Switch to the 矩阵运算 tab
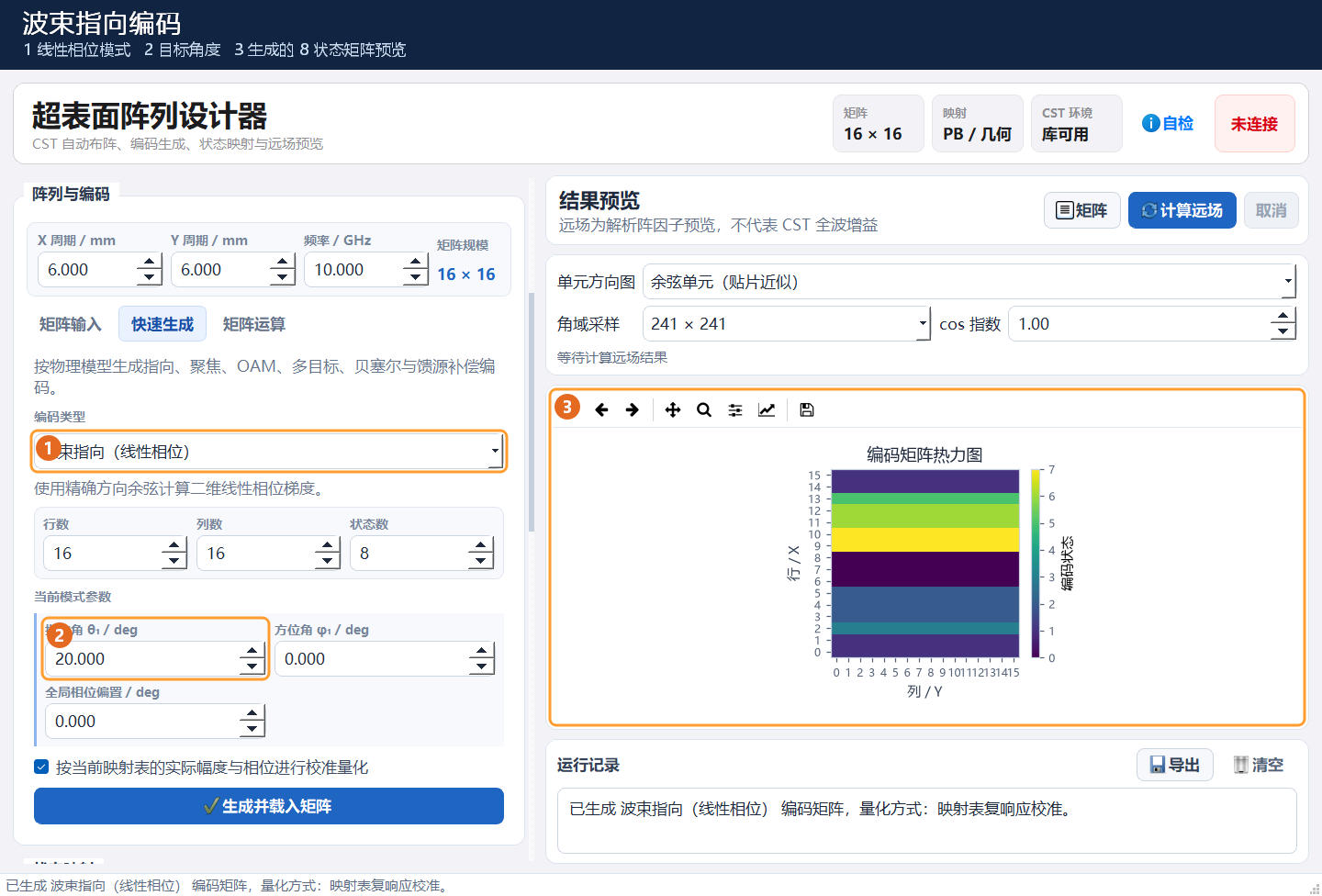The width and height of the screenshot is (1322, 896). coord(254,324)
